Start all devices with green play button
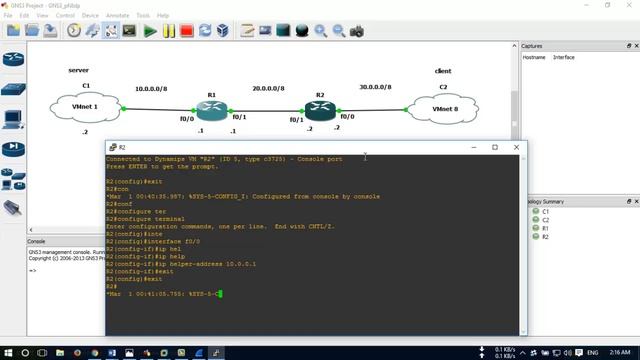This screenshot has height=360, width=640. [x=150, y=31]
